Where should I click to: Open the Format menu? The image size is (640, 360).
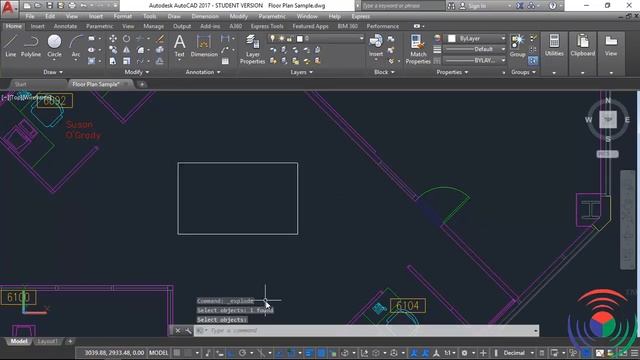coord(122,16)
